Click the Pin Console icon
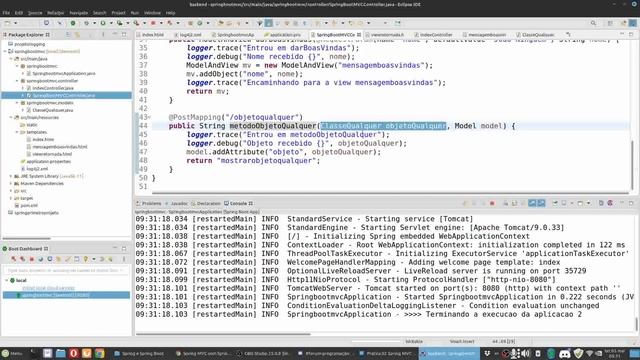Image resolution: width=640 pixels, height=360 pixels. (x=555, y=203)
